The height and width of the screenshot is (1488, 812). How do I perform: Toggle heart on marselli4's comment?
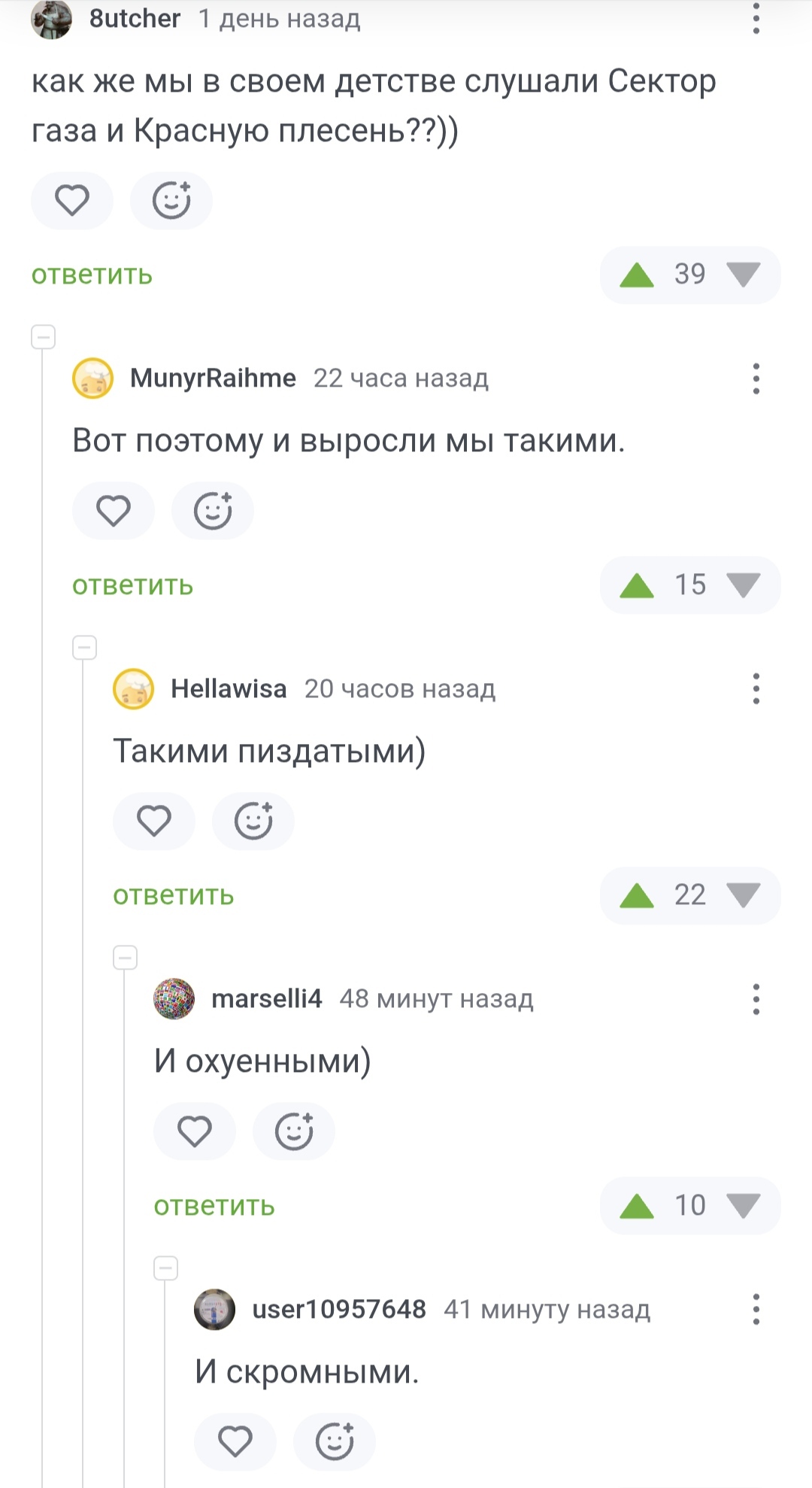[195, 1131]
